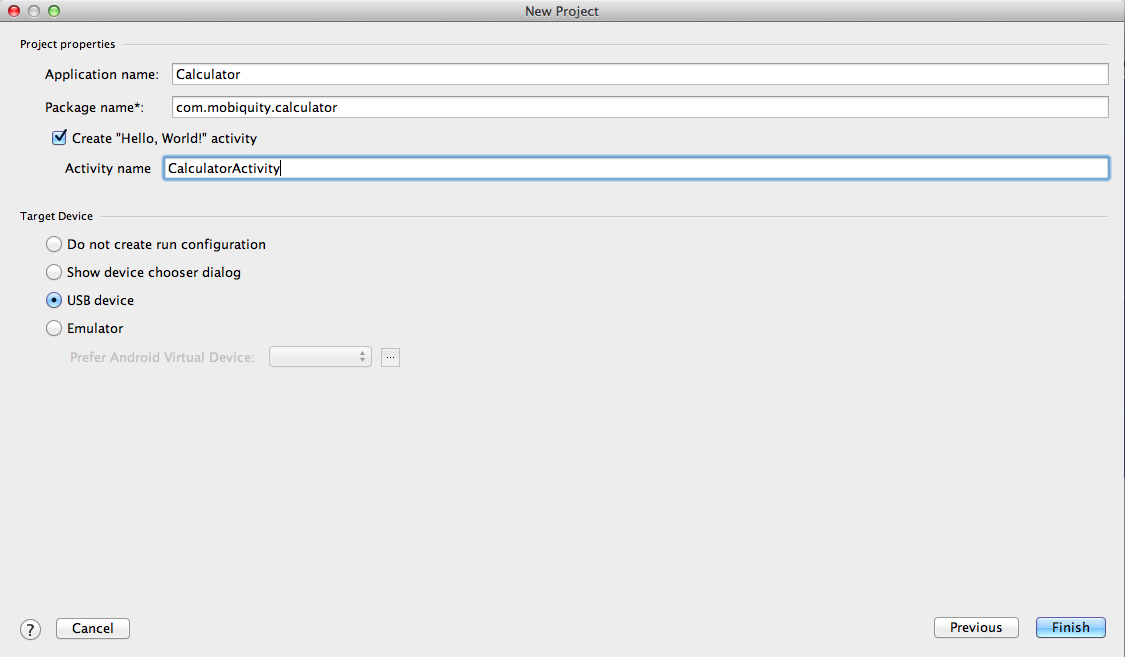This screenshot has width=1125, height=657.
Task: Focus the Application name field
Action: tap(640, 74)
